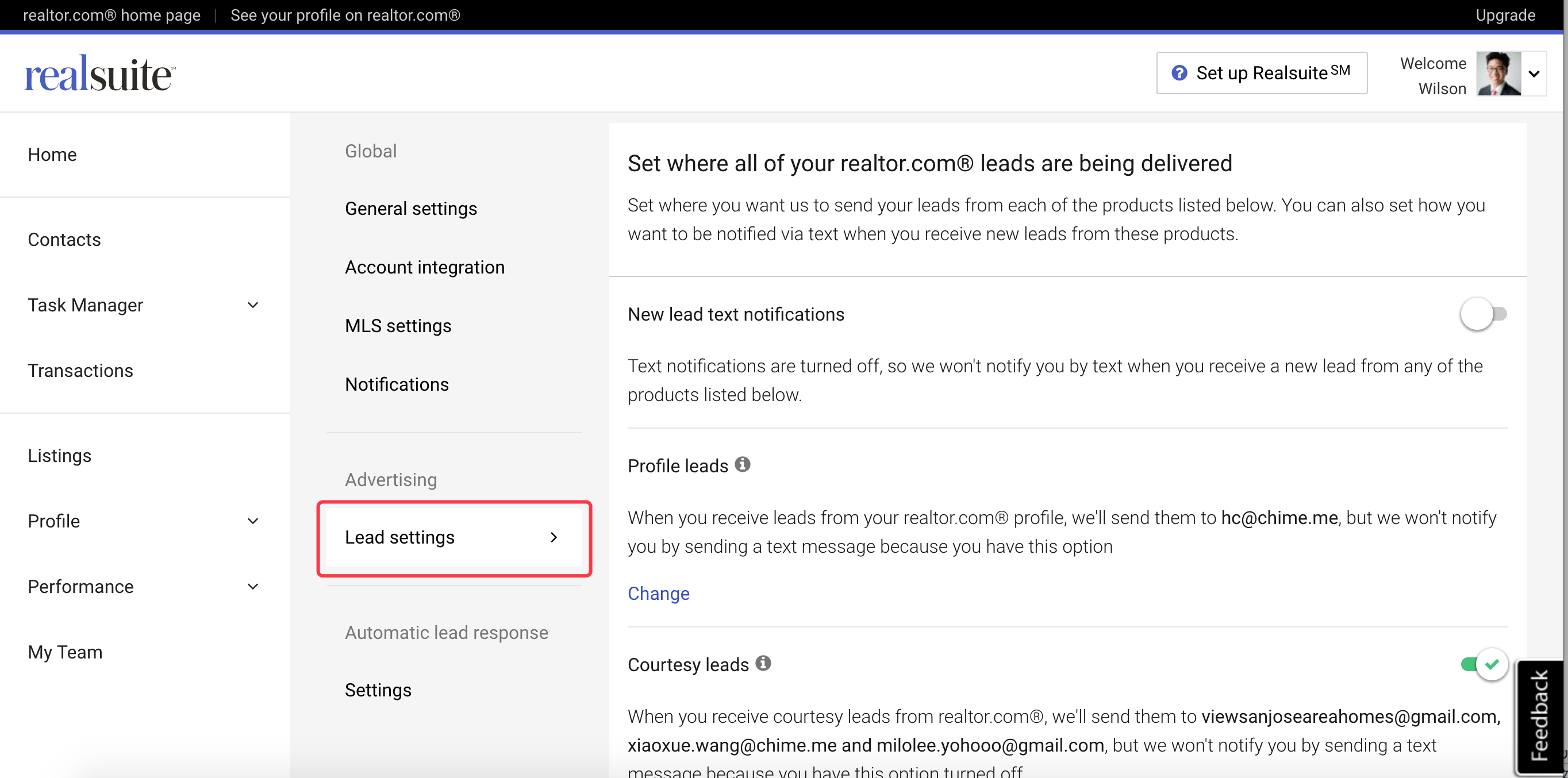Enable New lead text notifications toggle
The width and height of the screenshot is (1568, 778).
click(1483, 314)
